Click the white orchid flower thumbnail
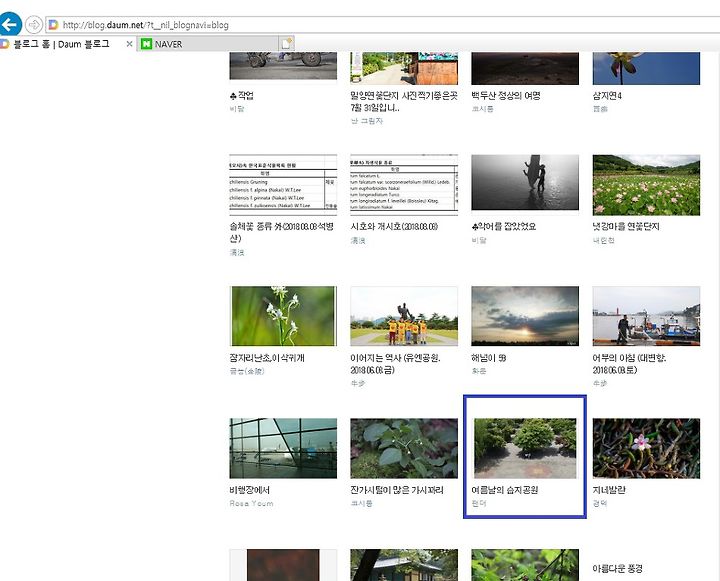 [x=283, y=316]
